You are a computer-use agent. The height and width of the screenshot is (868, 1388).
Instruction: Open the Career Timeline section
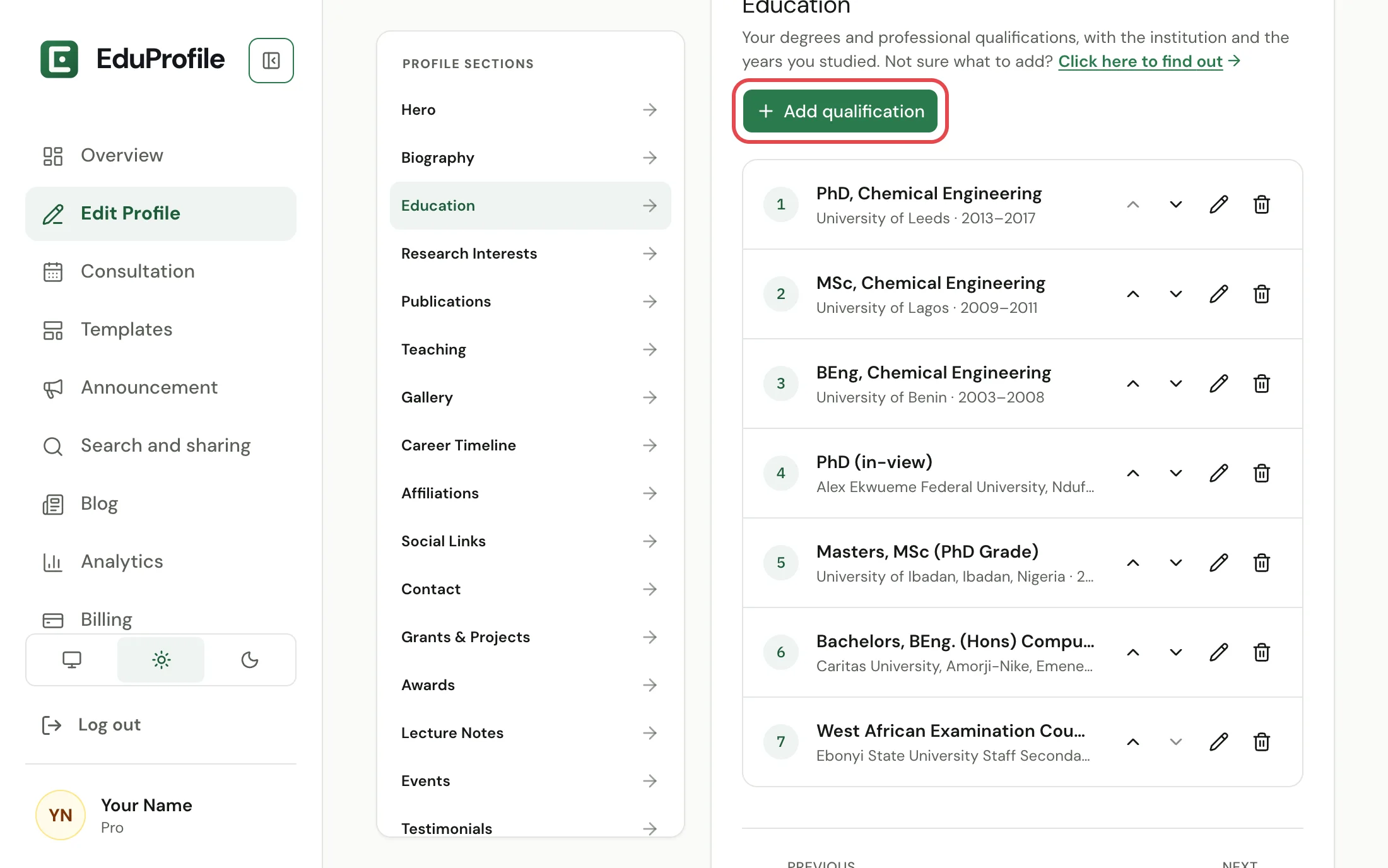point(530,445)
